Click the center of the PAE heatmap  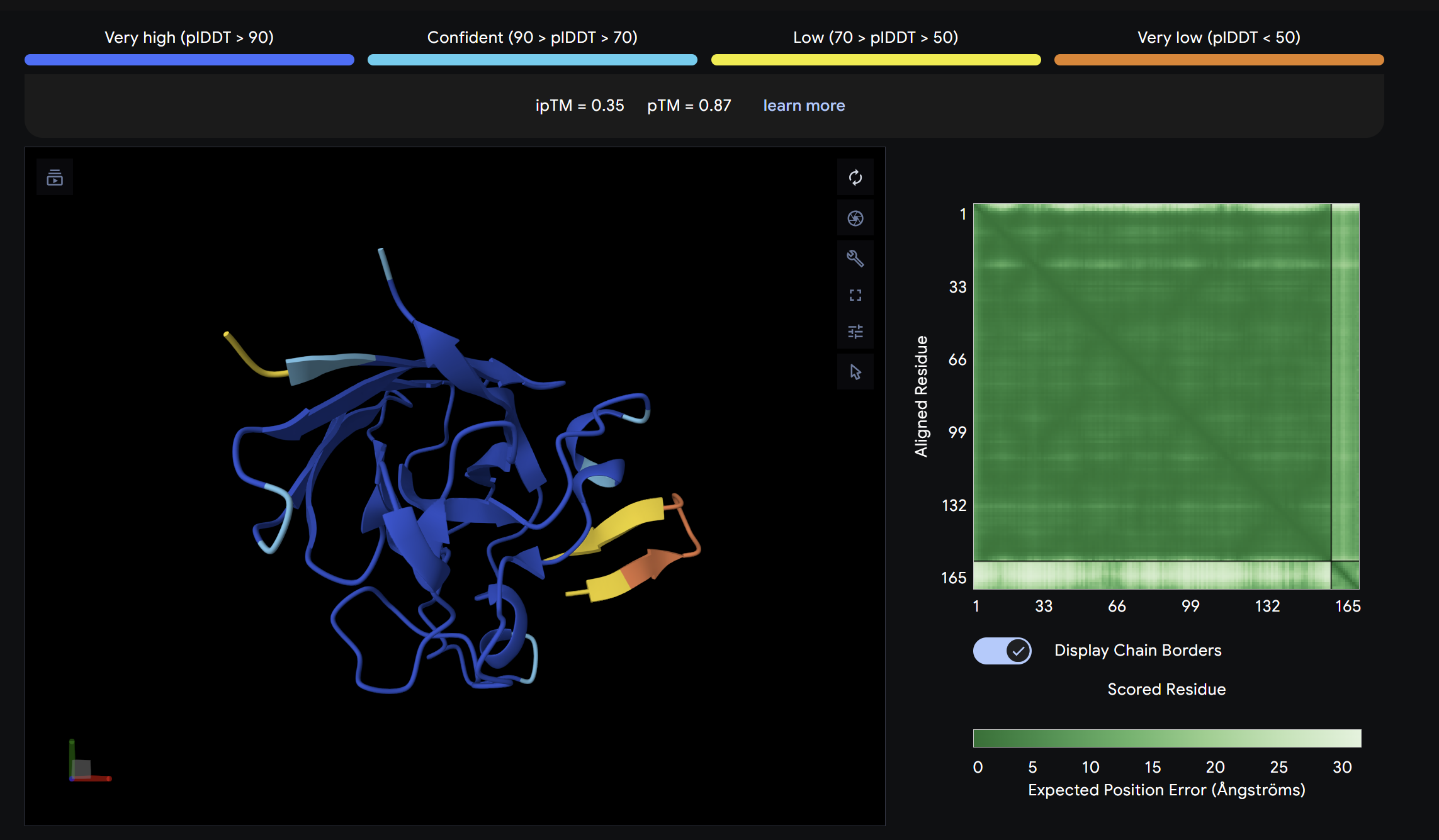pyautogui.click(x=1166, y=396)
